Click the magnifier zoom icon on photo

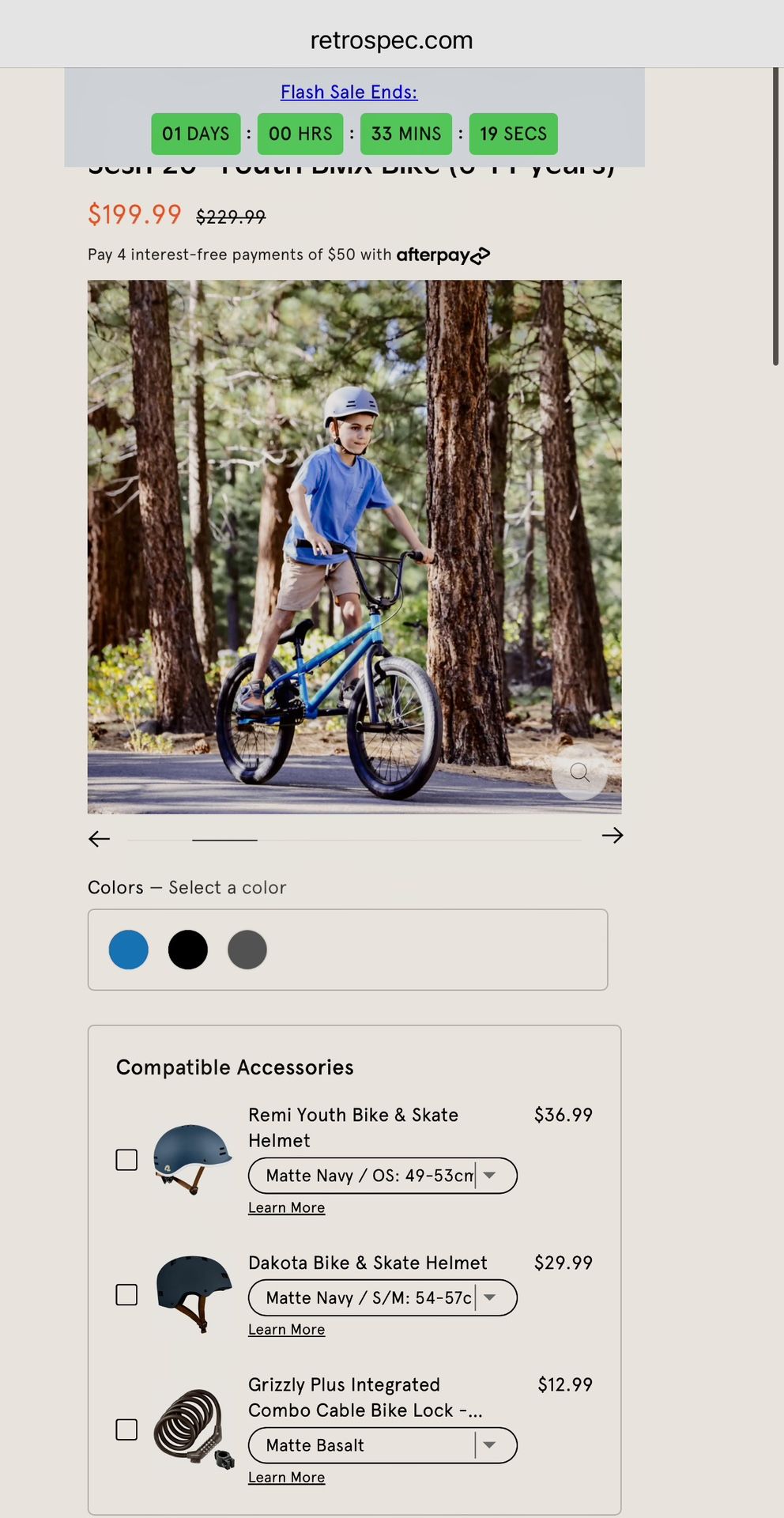(579, 772)
